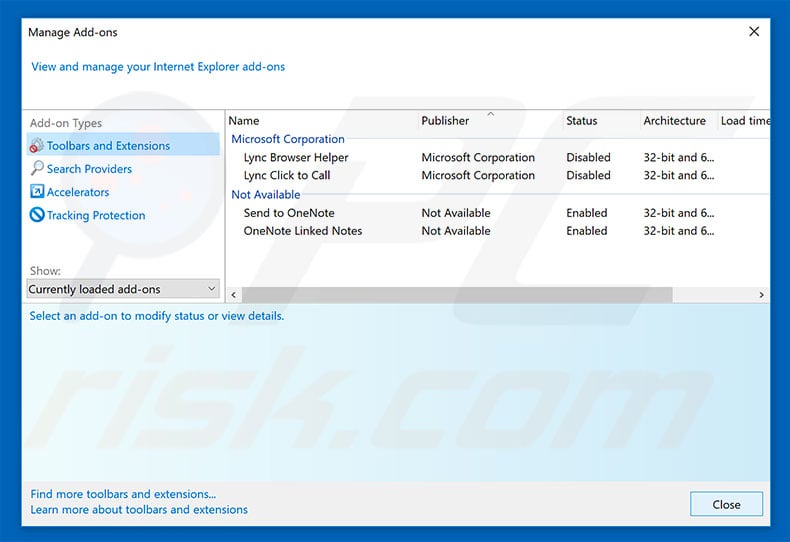Image resolution: width=790 pixels, height=542 pixels.
Task: Select Lync Click to Call add-on
Action: (287, 176)
